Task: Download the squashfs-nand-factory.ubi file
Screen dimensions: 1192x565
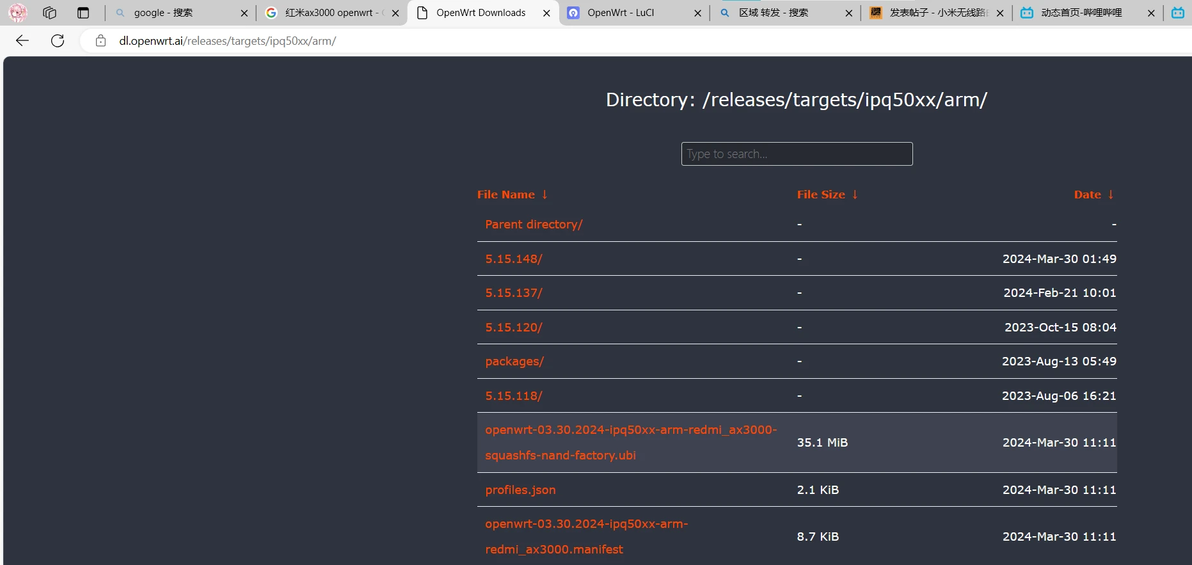Action: point(631,443)
